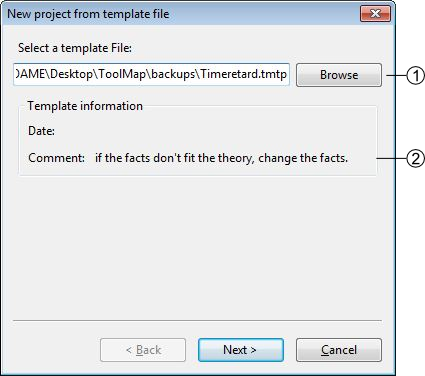
Task: Click the comment text about facts and theory
Action: point(221,158)
